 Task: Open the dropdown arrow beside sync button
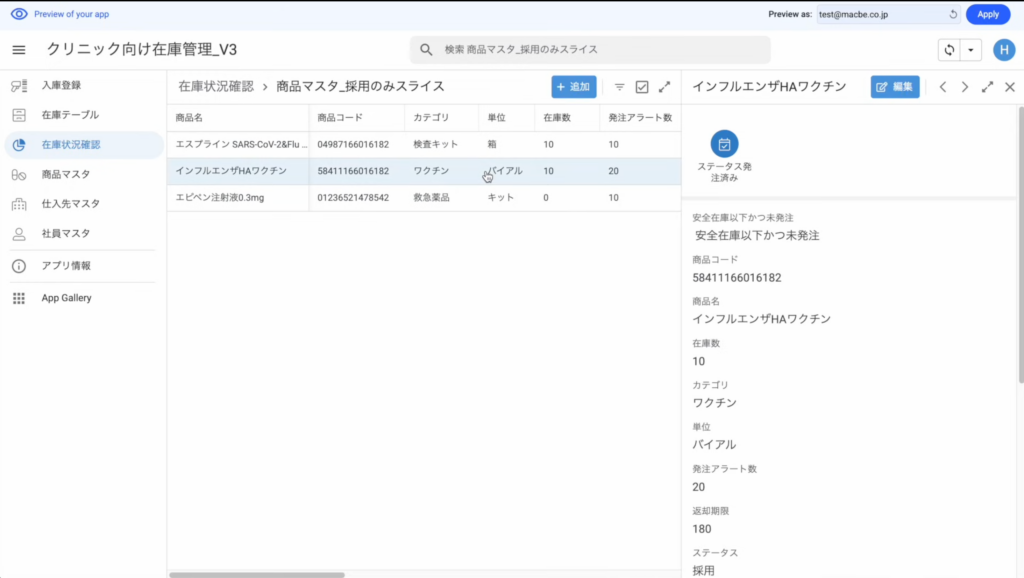click(x=969, y=50)
